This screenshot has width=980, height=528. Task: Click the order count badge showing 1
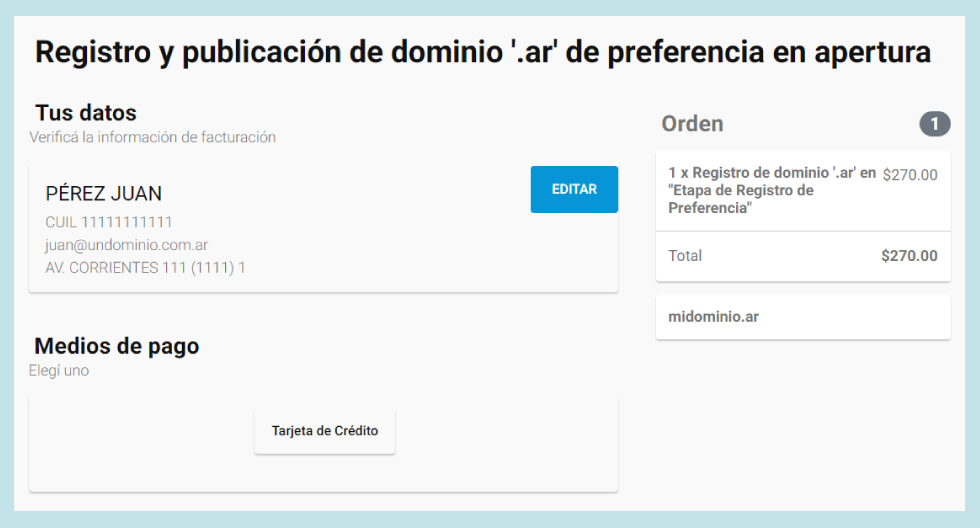pyautogui.click(x=934, y=124)
